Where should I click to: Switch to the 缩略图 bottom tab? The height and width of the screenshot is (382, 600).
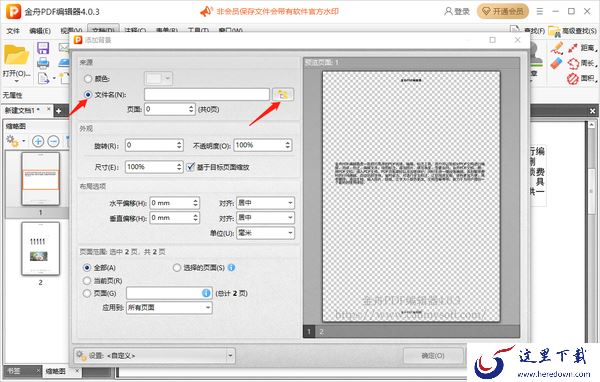[55, 371]
